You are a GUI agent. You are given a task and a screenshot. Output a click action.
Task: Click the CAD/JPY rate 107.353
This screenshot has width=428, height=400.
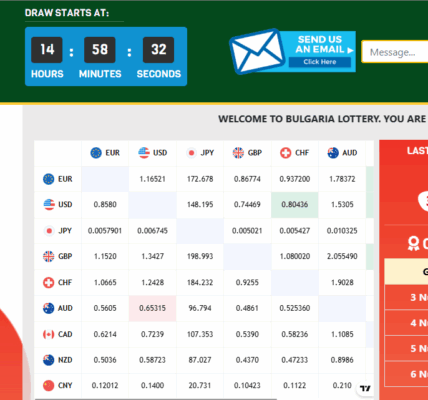click(x=200, y=334)
